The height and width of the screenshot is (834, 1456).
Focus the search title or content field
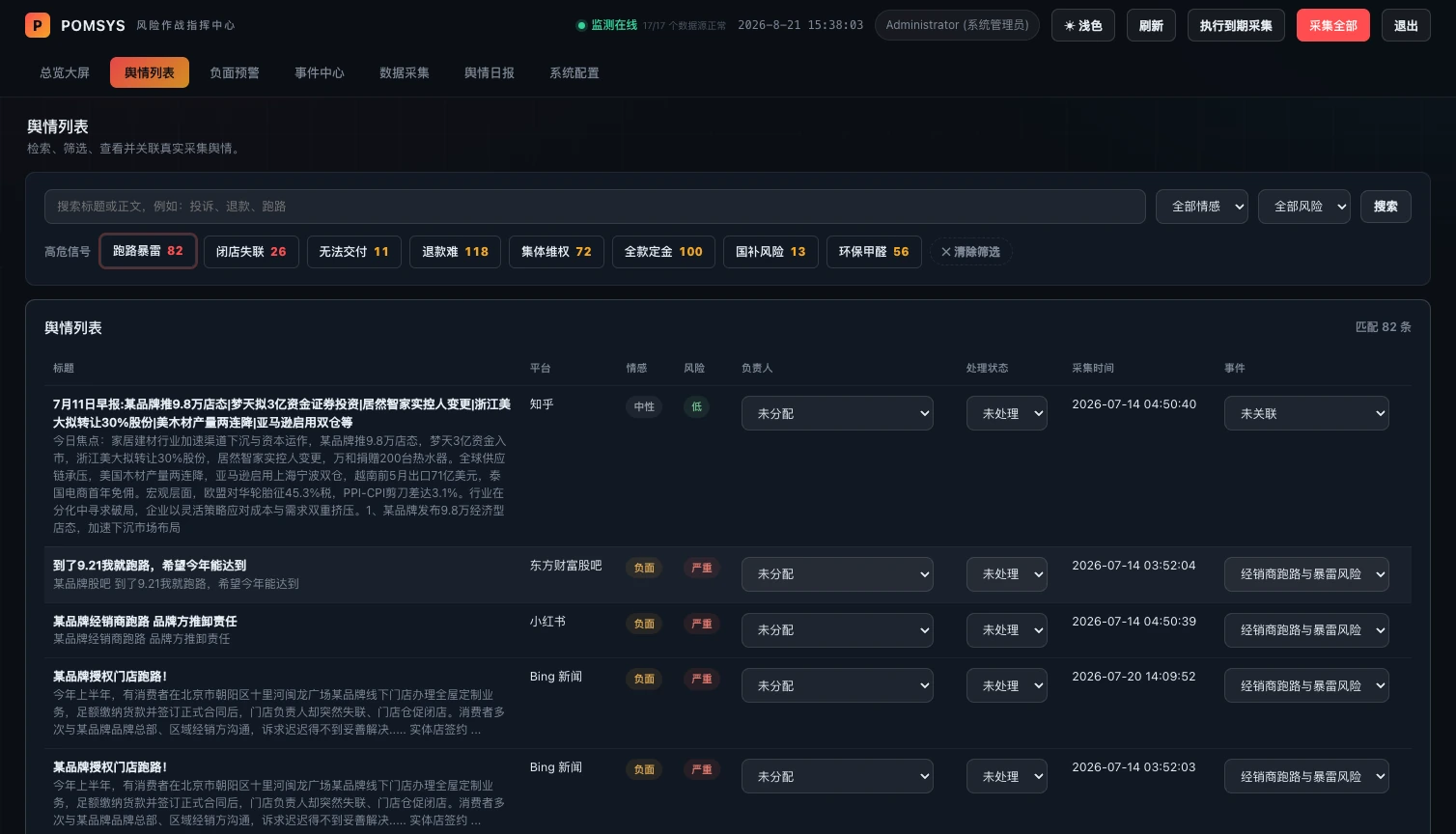pos(595,207)
